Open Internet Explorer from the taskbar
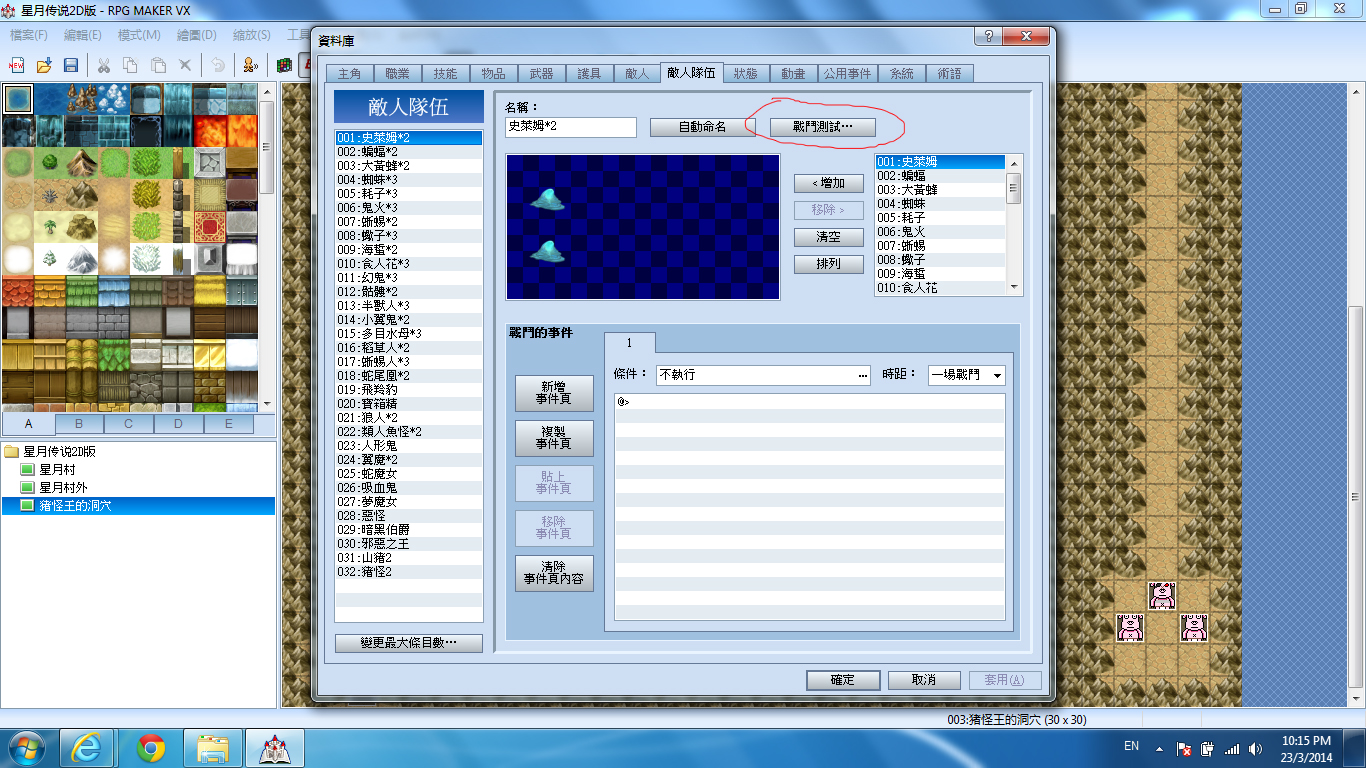The height and width of the screenshot is (768, 1366). pos(89,747)
